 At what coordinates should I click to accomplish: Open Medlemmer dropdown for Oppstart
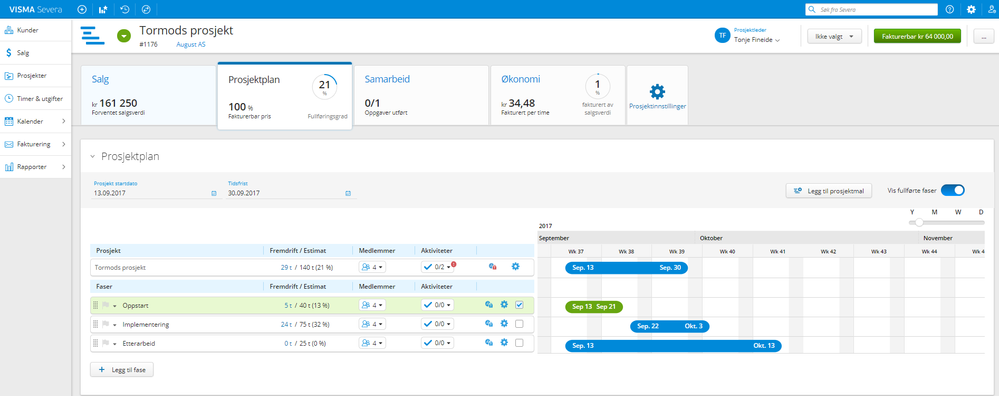coord(372,305)
